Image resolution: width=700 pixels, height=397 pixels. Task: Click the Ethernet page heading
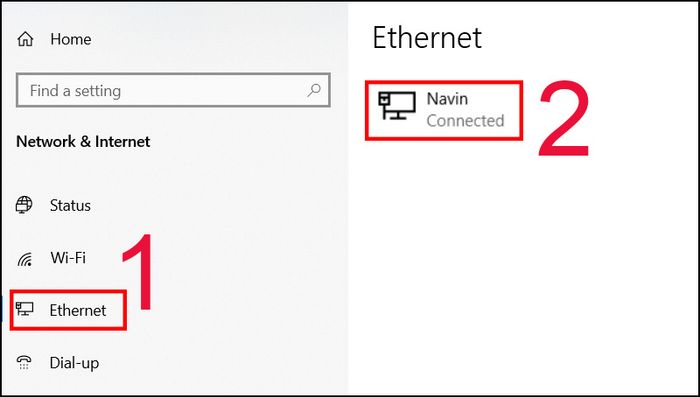pyautogui.click(x=427, y=38)
